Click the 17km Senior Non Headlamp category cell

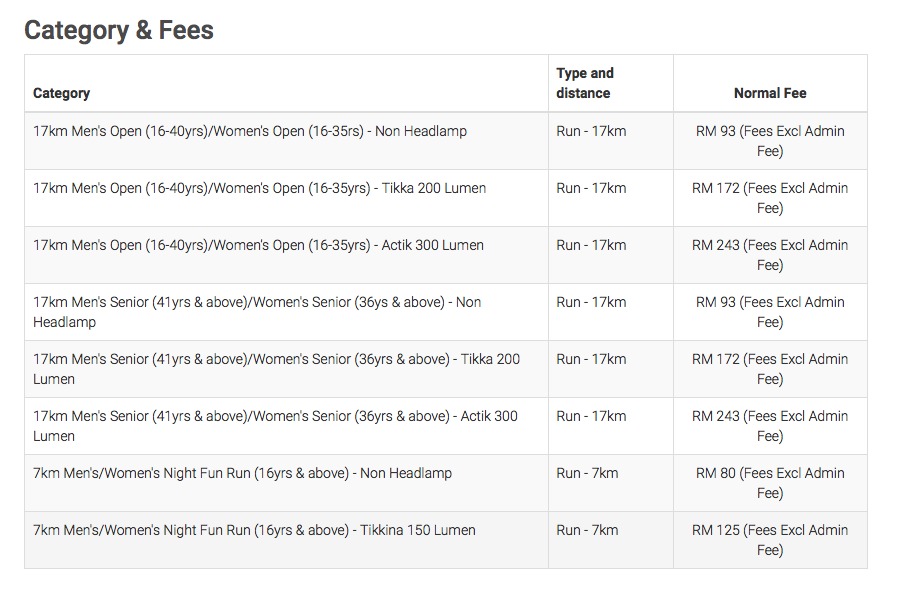[x=286, y=312]
